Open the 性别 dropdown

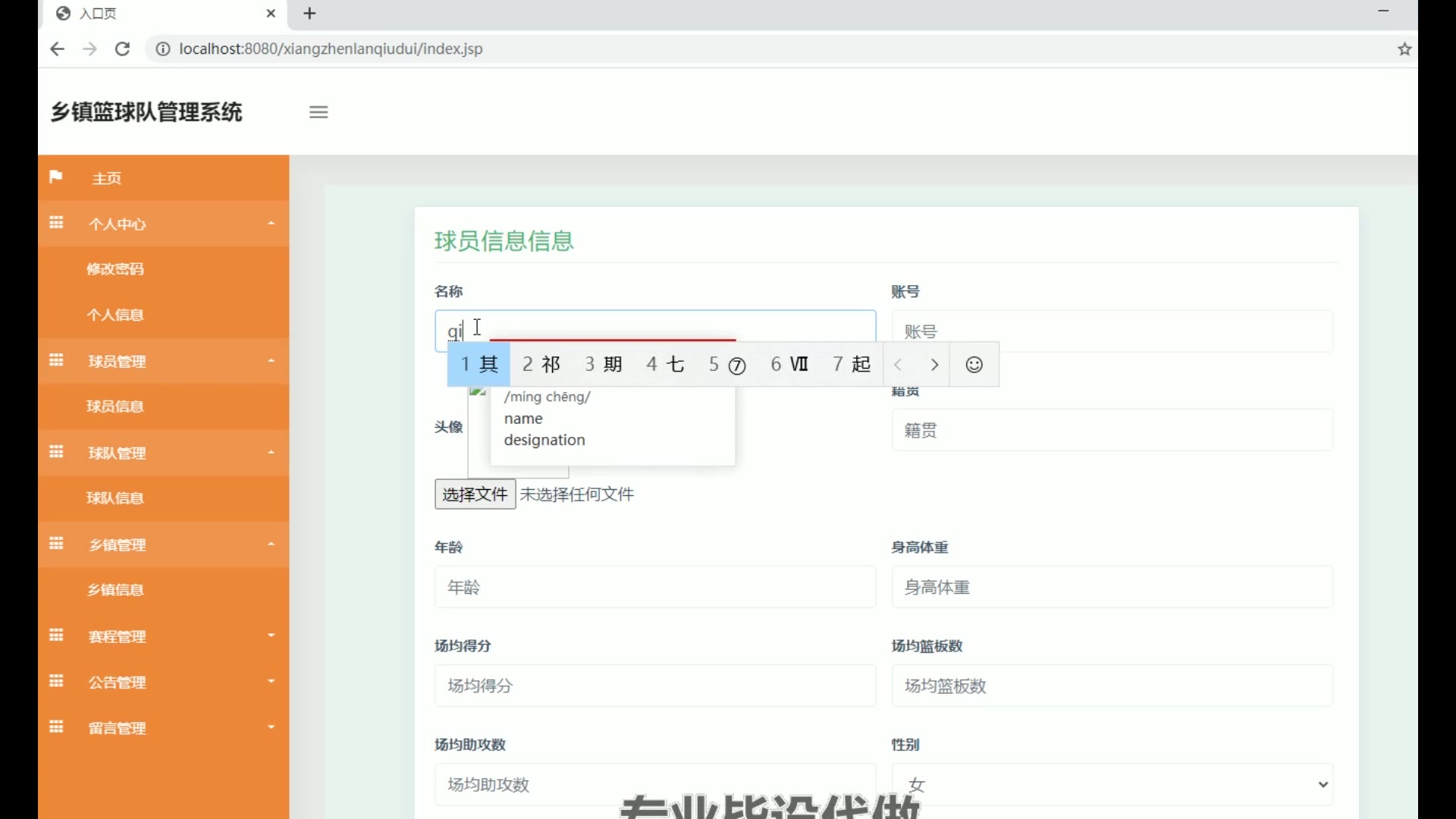1112,784
